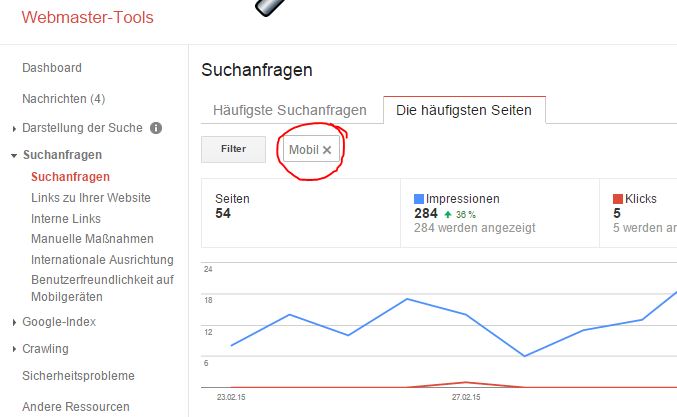Open Manuelle Maßnahmen page
This screenshot has width=677, height=417.
tap(92, 239)
